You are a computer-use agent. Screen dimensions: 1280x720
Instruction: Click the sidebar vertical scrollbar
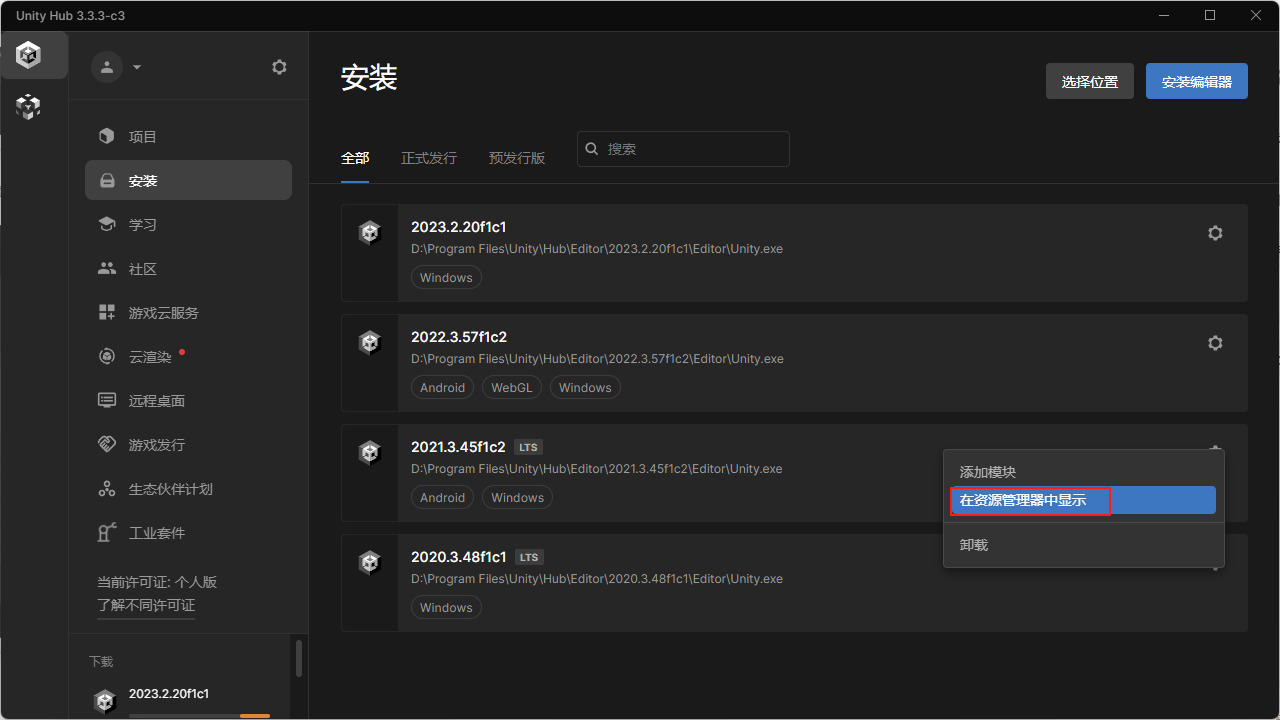tap(298, 659)
